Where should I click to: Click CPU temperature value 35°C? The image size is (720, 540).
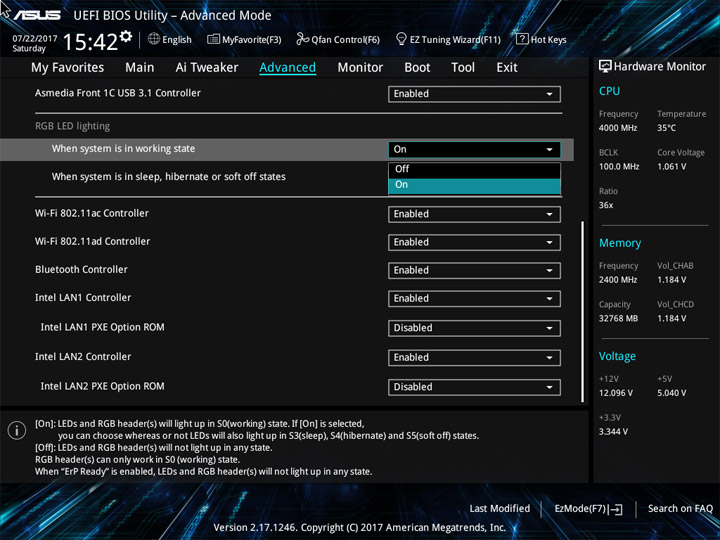pos(666,128)
